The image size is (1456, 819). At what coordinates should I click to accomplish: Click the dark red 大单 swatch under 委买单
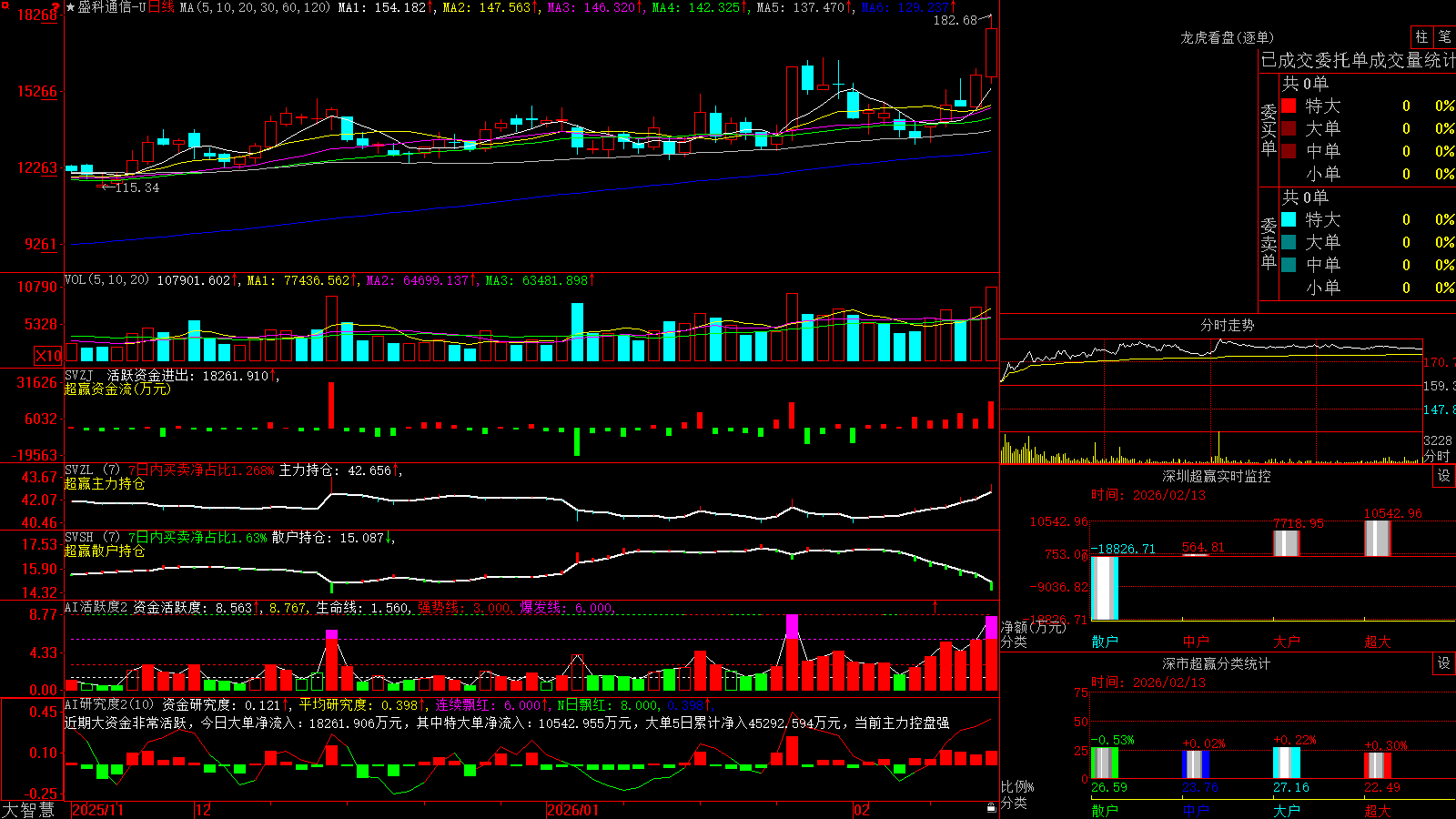coord(1289,128)
